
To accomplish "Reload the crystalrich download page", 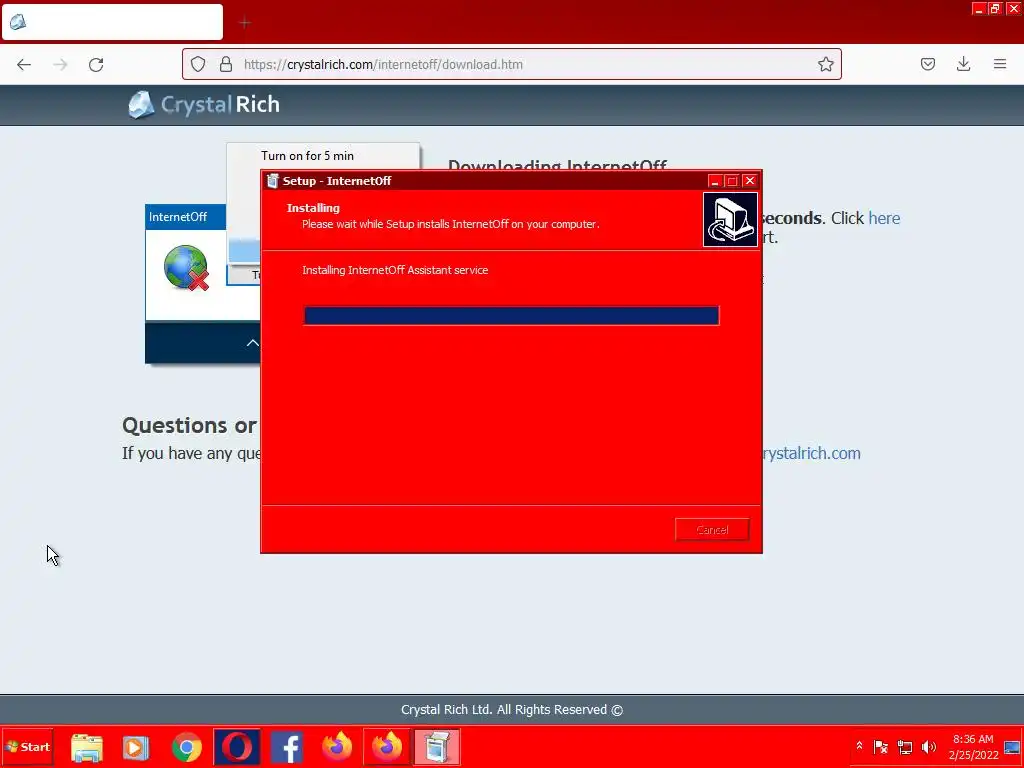I will tap(96, 65).
